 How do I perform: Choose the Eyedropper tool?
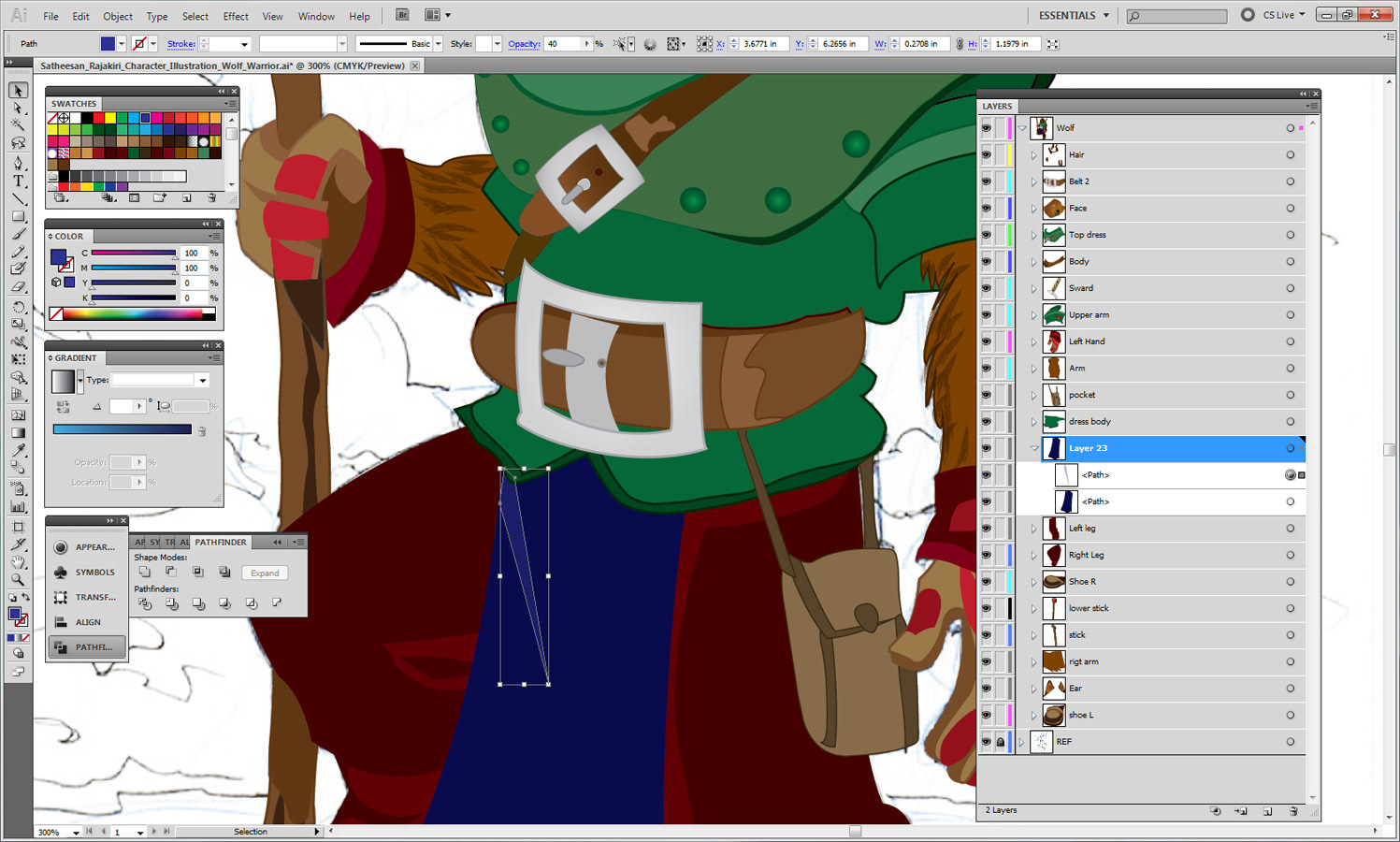(18, 451)
